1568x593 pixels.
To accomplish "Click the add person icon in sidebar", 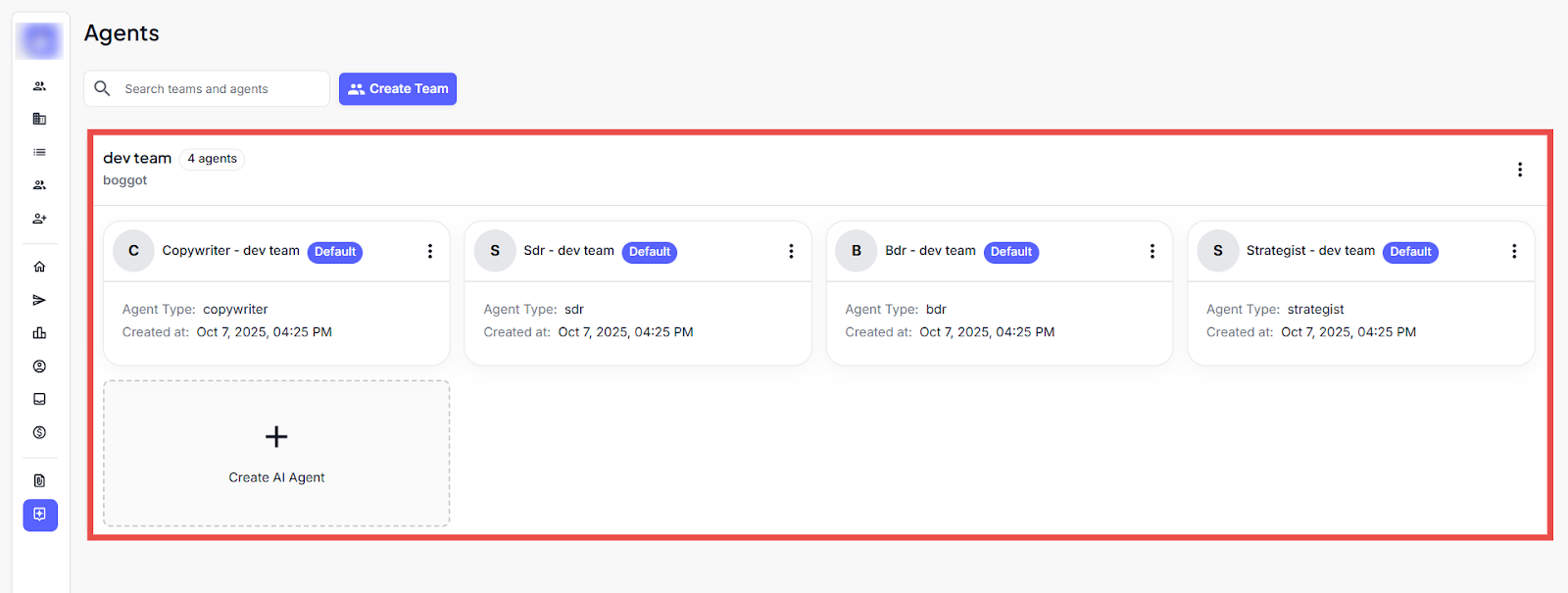I will 39,219.
